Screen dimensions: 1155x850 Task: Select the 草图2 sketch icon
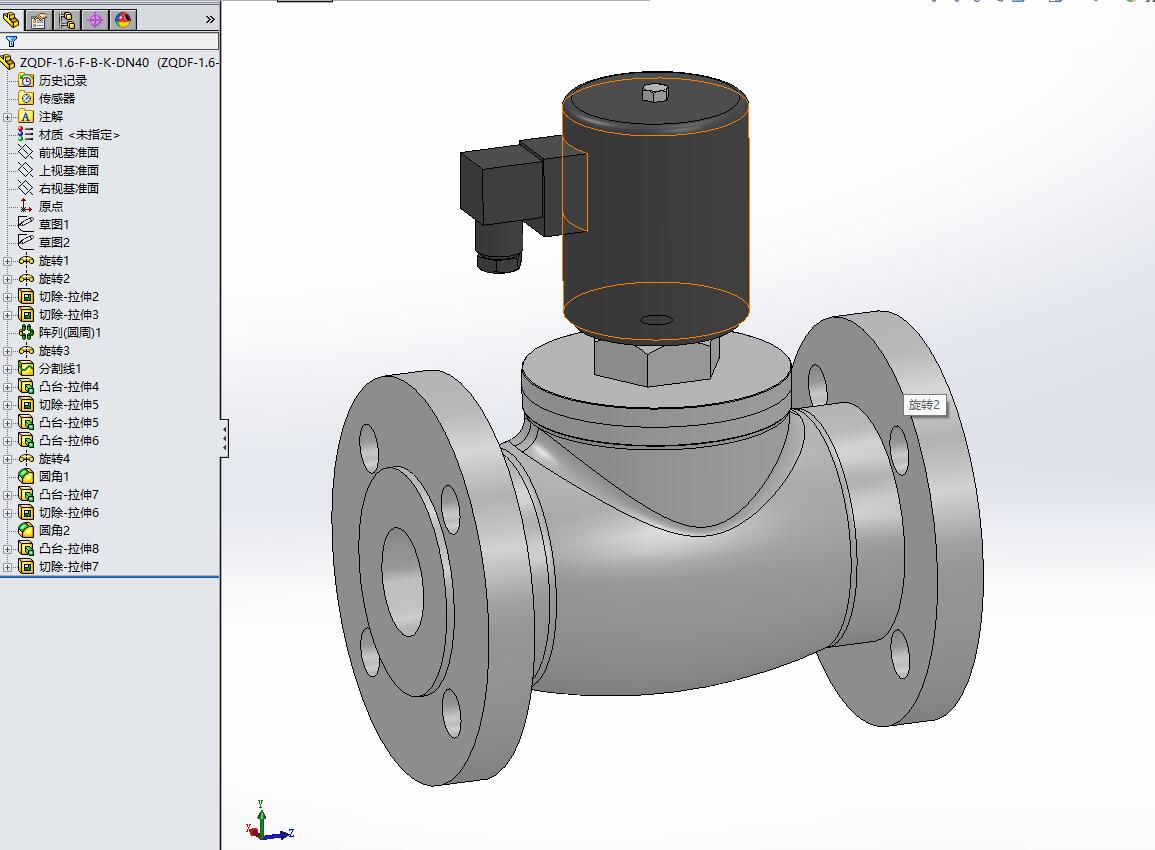[x=26, y=242]
